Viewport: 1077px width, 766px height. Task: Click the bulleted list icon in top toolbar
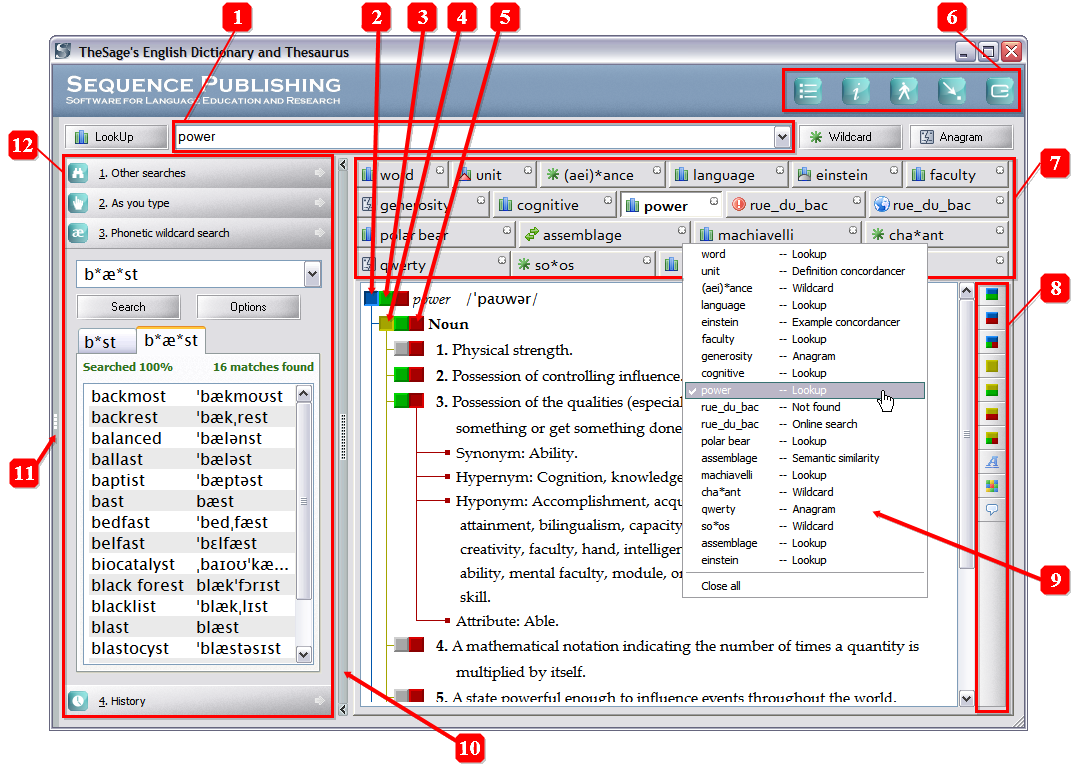[x=808, y=90]
